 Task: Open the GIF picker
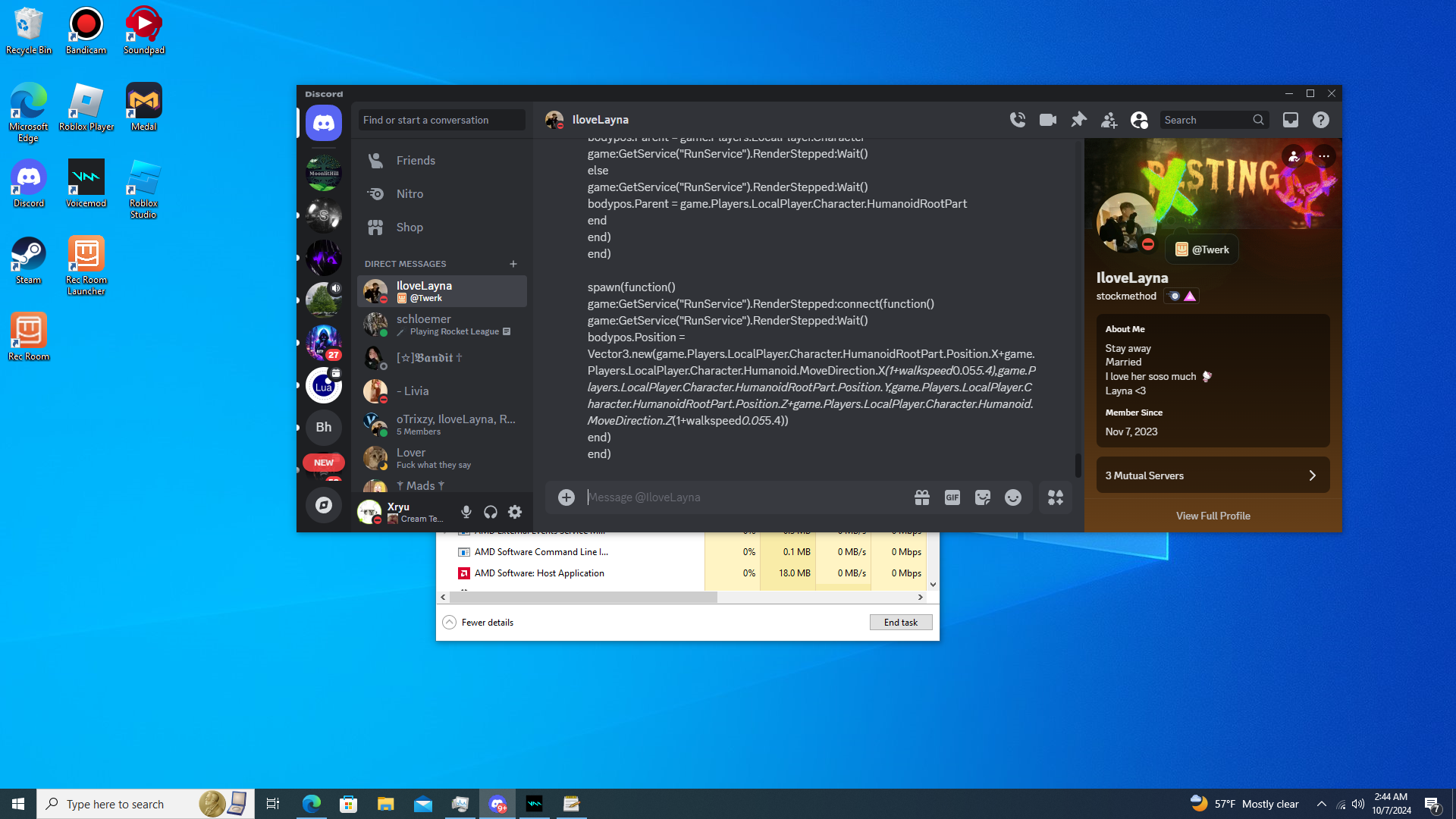coord(952,497)
